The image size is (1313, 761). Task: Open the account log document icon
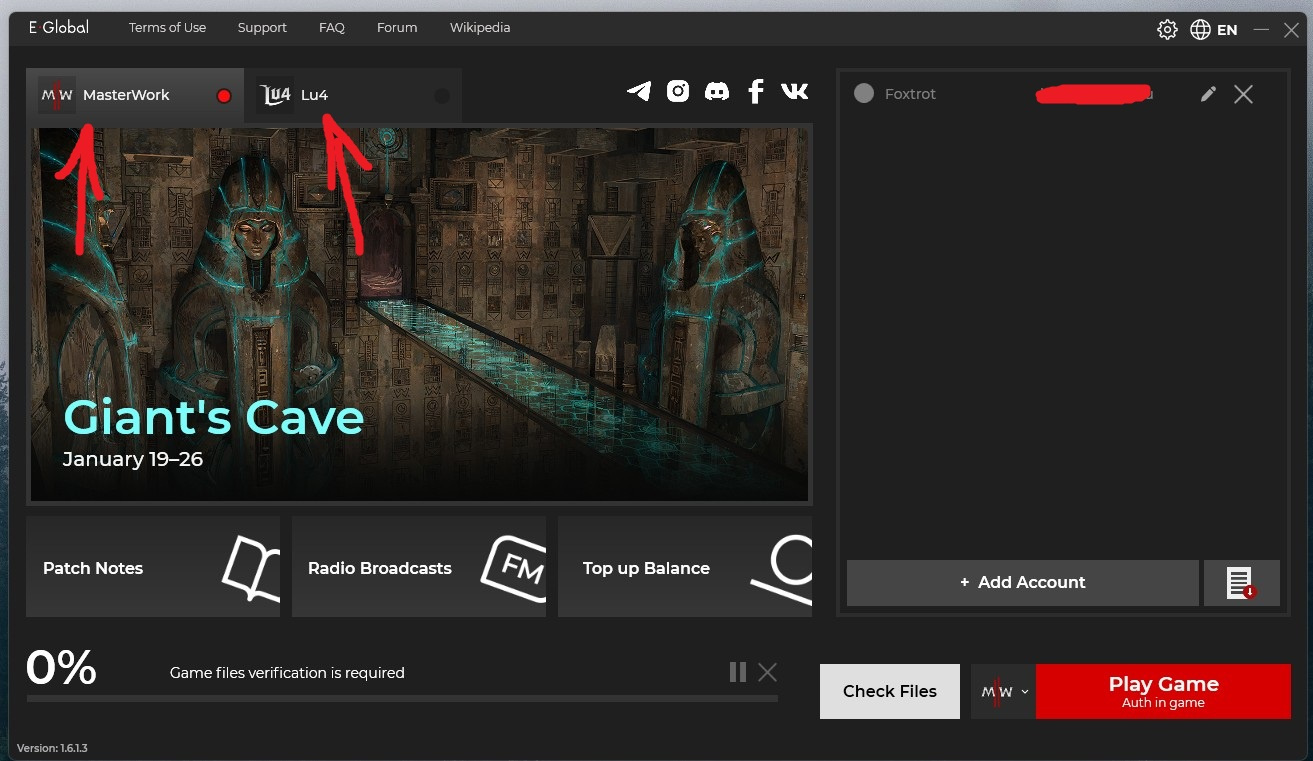1241,582
